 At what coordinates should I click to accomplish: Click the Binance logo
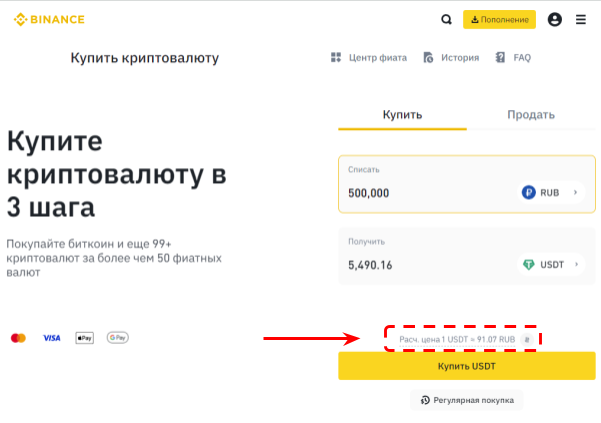(49, 19)
